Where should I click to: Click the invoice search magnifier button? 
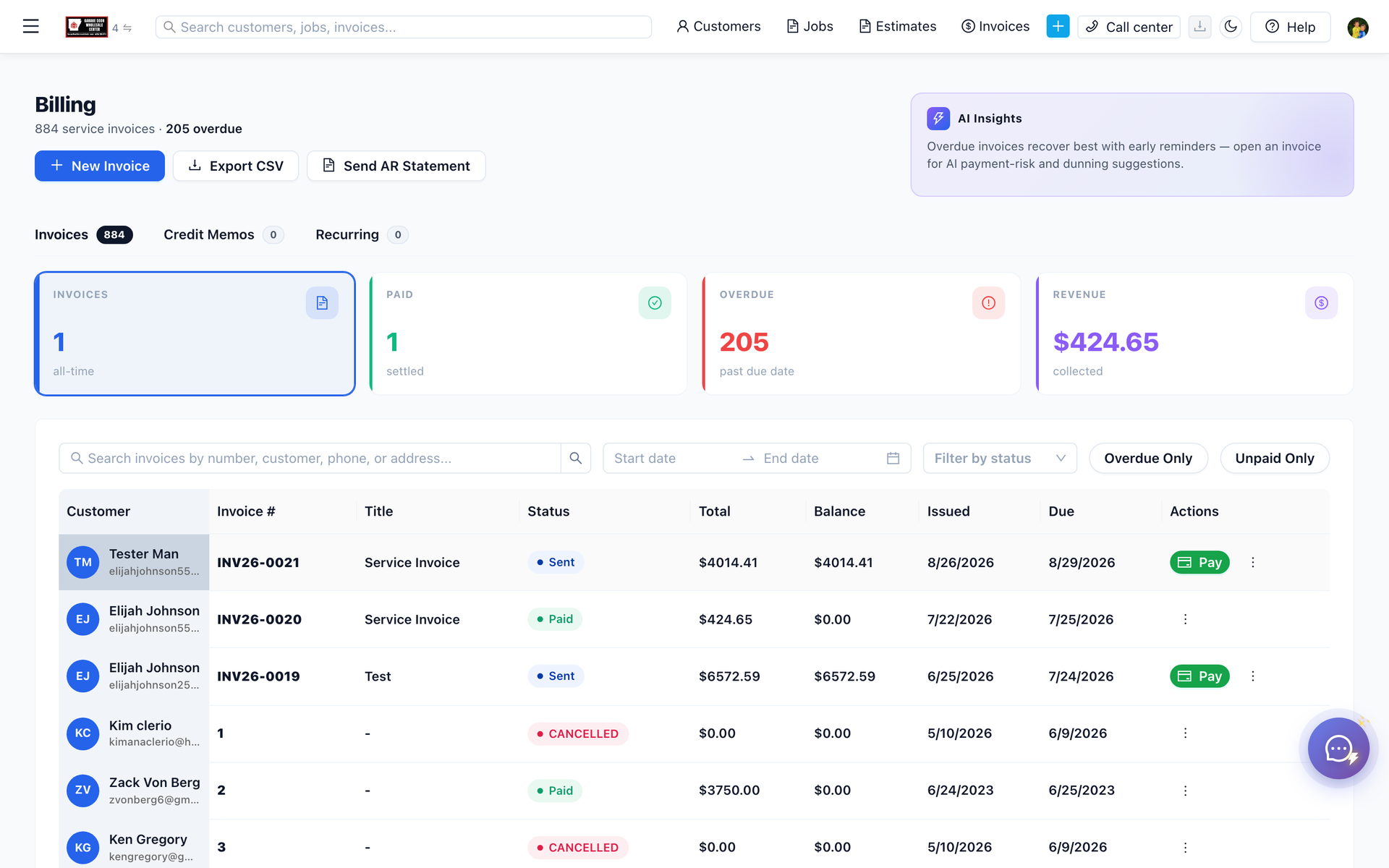(576, 459)
